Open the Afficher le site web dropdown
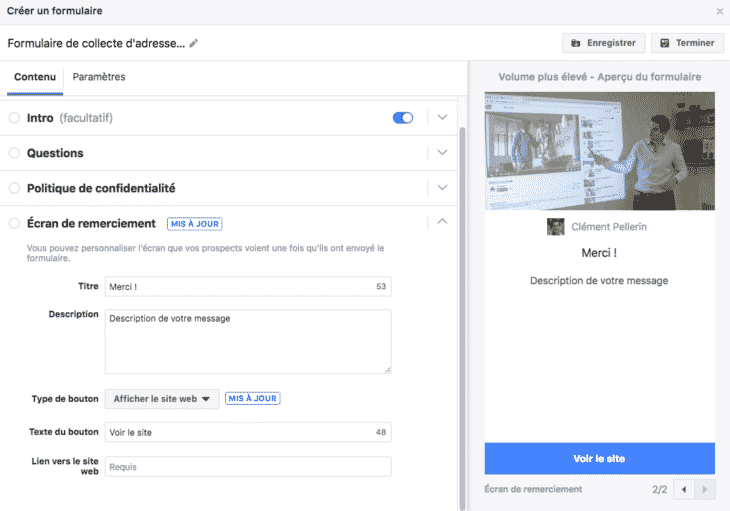 (161, 398)
